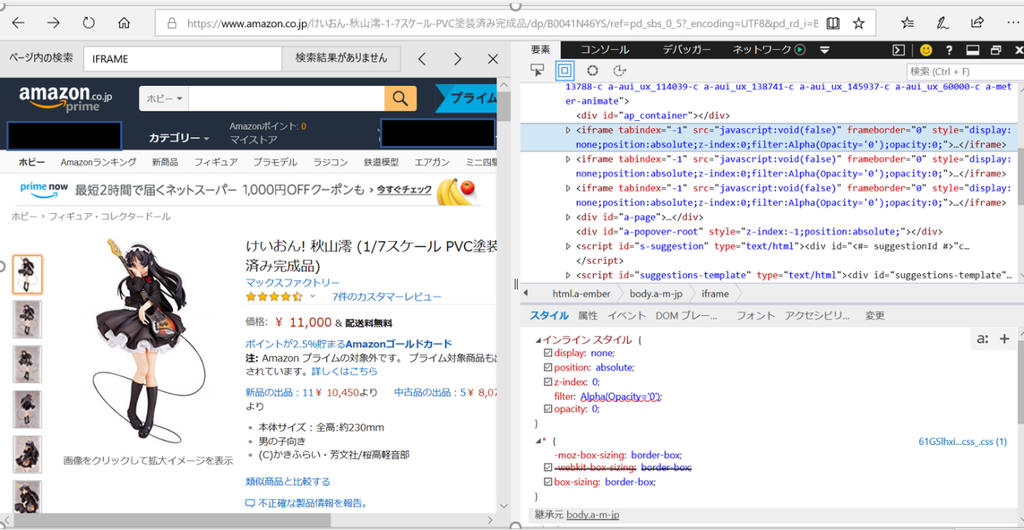
Task: Click the Amazon search magnifier button
Action: pyautogui.click(x=400, y=99)
